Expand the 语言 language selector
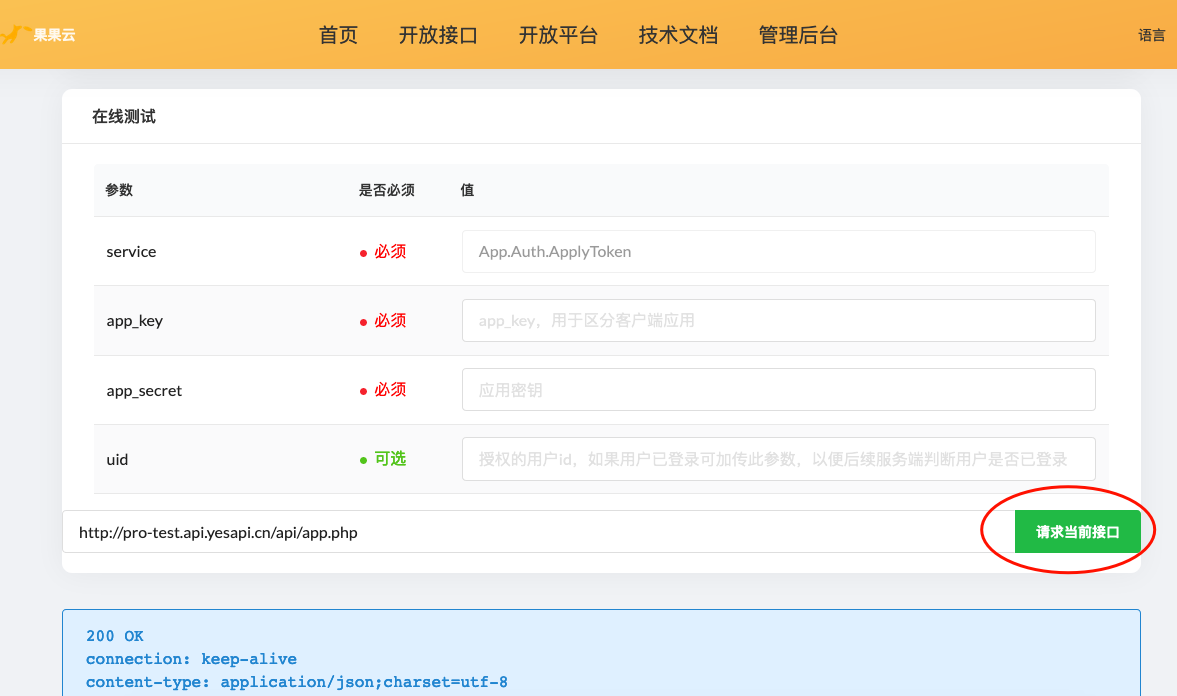 click(x=1151, y=35)
